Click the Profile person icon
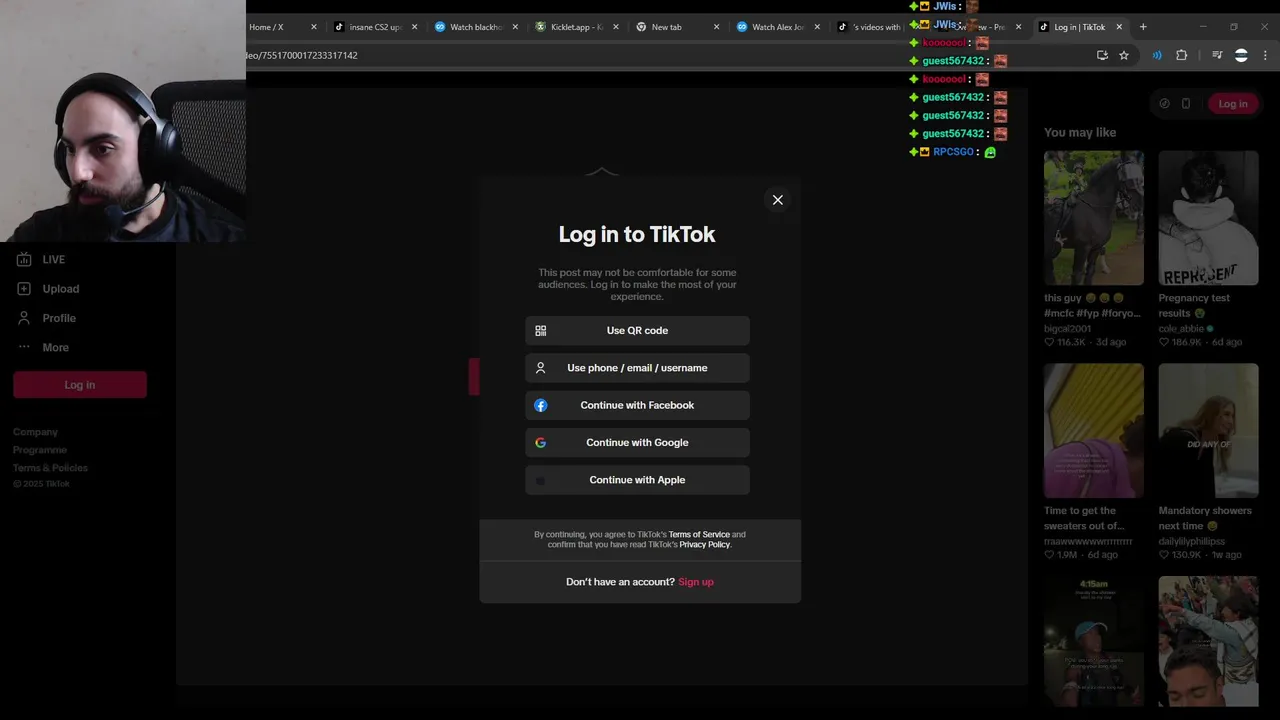The width and height of the screenshot is (1280, 720). pyautogui.click(x=24, y=318)
